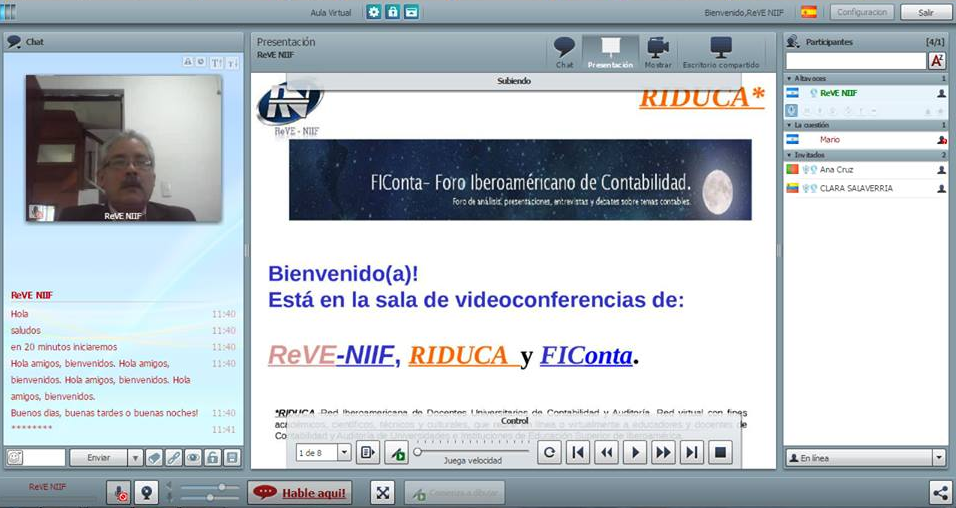Toggle the eye visibility icon in chat toolbar
The image size is (956, 508).
pos(193,457)
